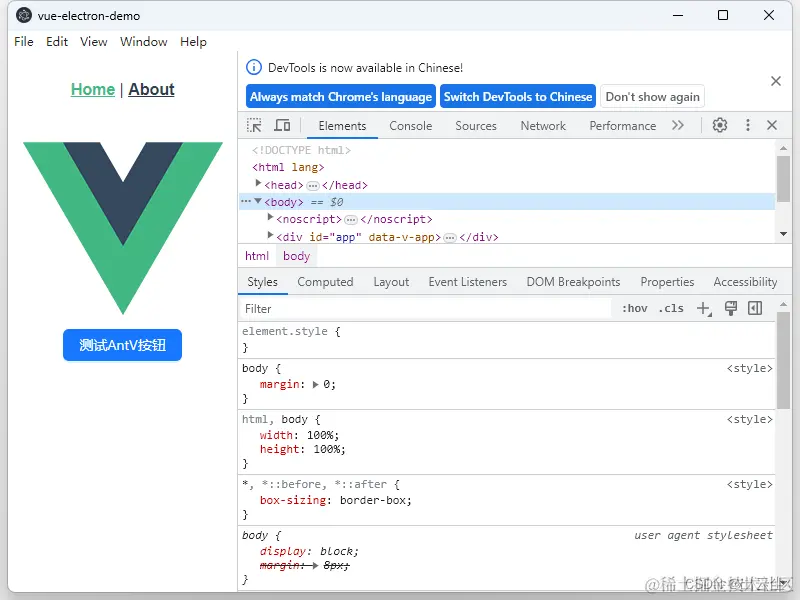Close the DevTools panel
The image size is (800, 600).
coord(772,126)
